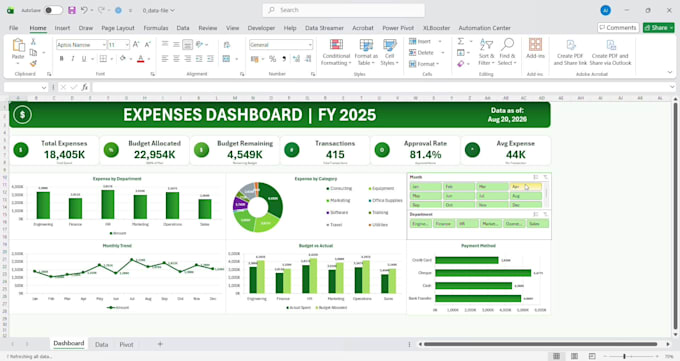Increase font size with the large A icon

[136, 44]
